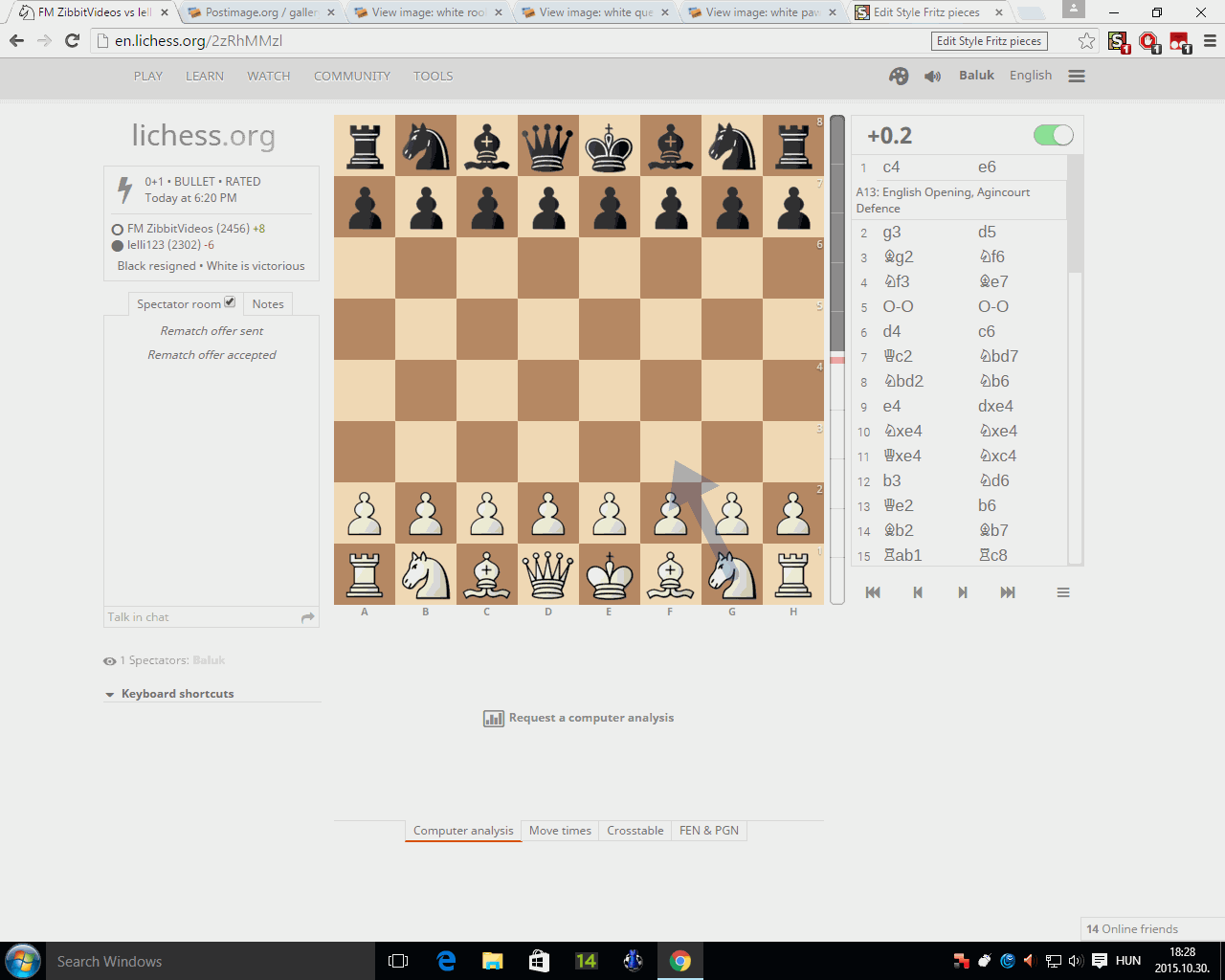Open the PLAY menu
The height and width of the screenshot is (980, 1225).
148,77
